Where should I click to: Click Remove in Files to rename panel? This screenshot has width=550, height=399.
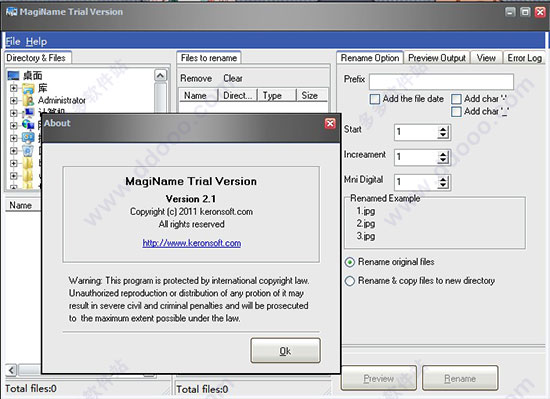[x=196, y=78]
